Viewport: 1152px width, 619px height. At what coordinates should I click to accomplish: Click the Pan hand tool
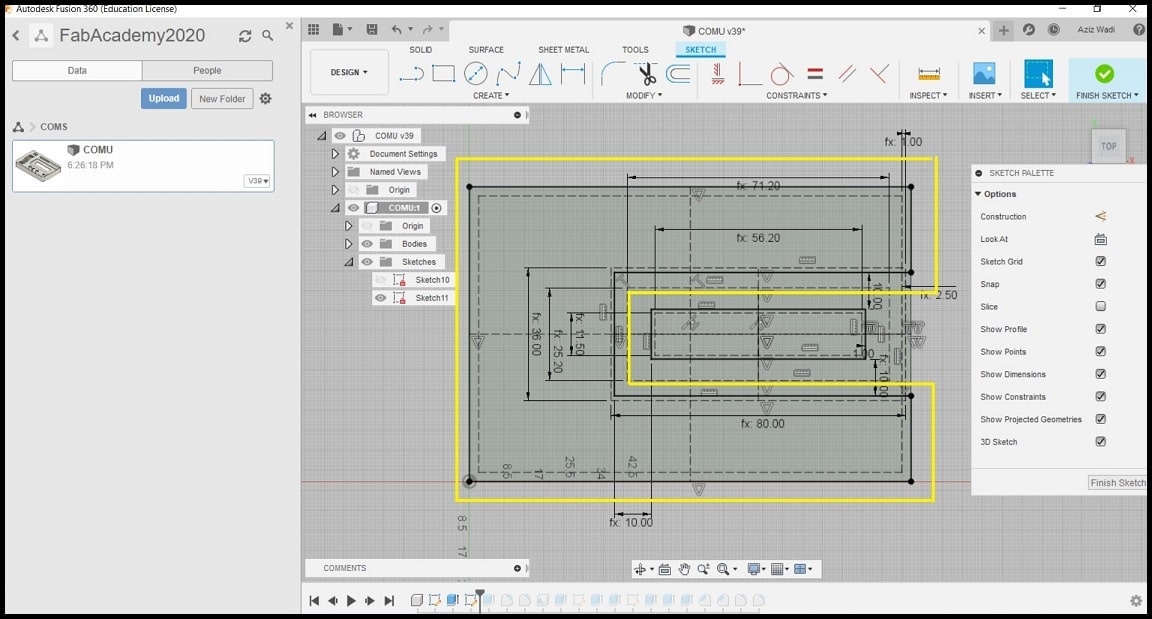tap(685, 569)
